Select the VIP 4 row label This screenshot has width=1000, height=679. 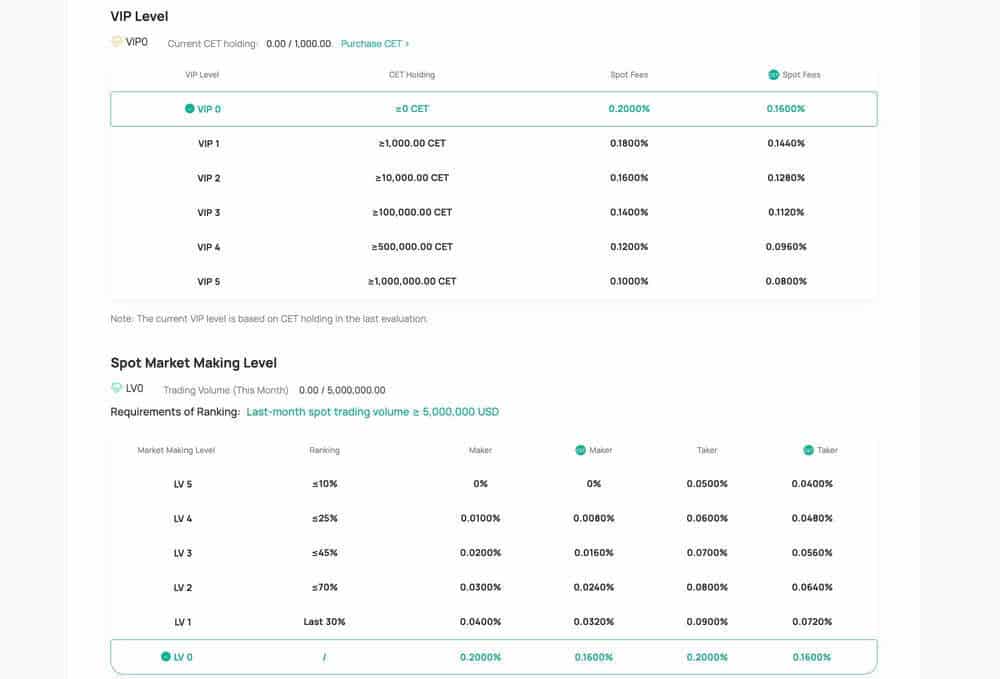(x=209, y=247)
